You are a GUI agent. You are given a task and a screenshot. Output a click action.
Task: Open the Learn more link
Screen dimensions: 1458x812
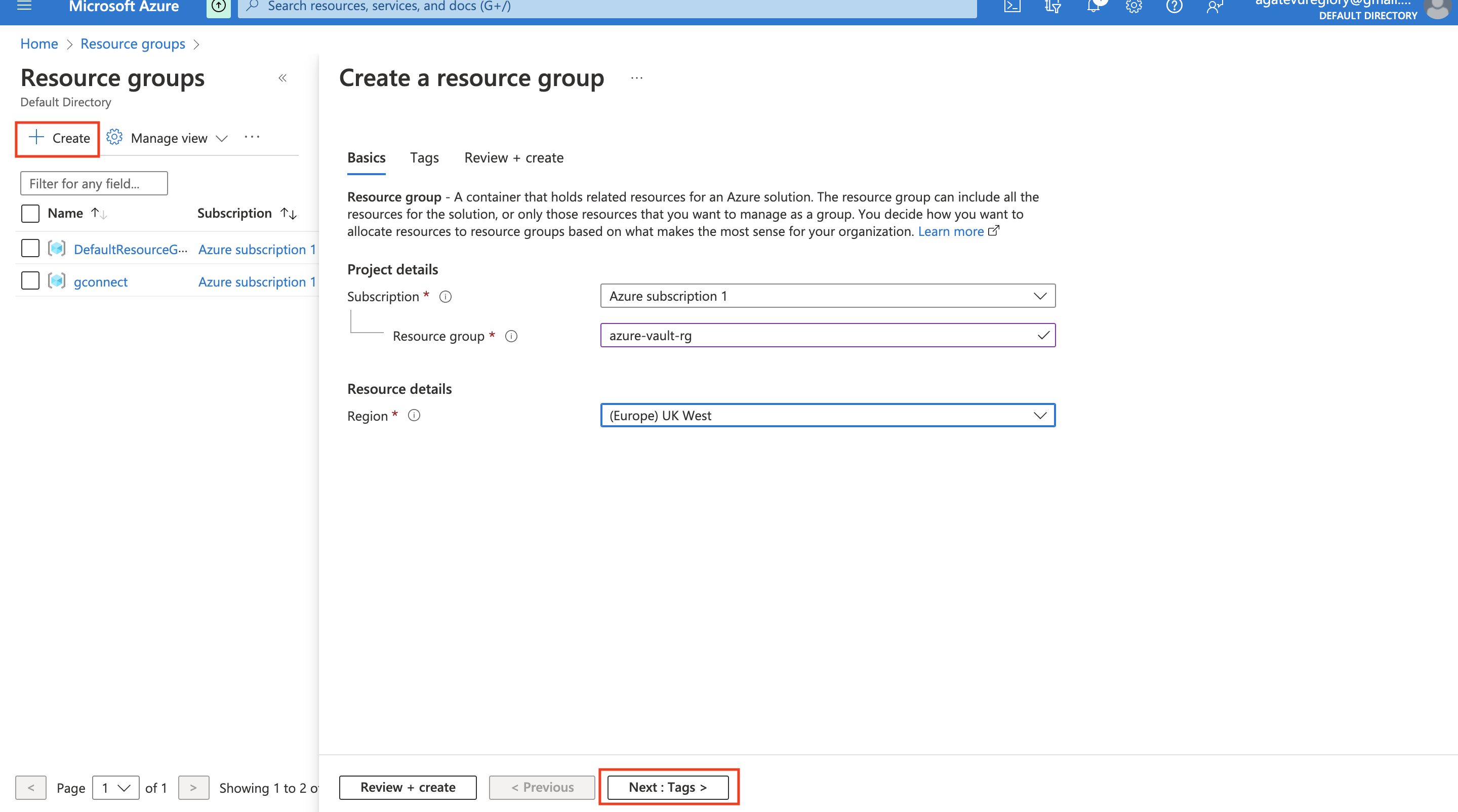point(950,231)
